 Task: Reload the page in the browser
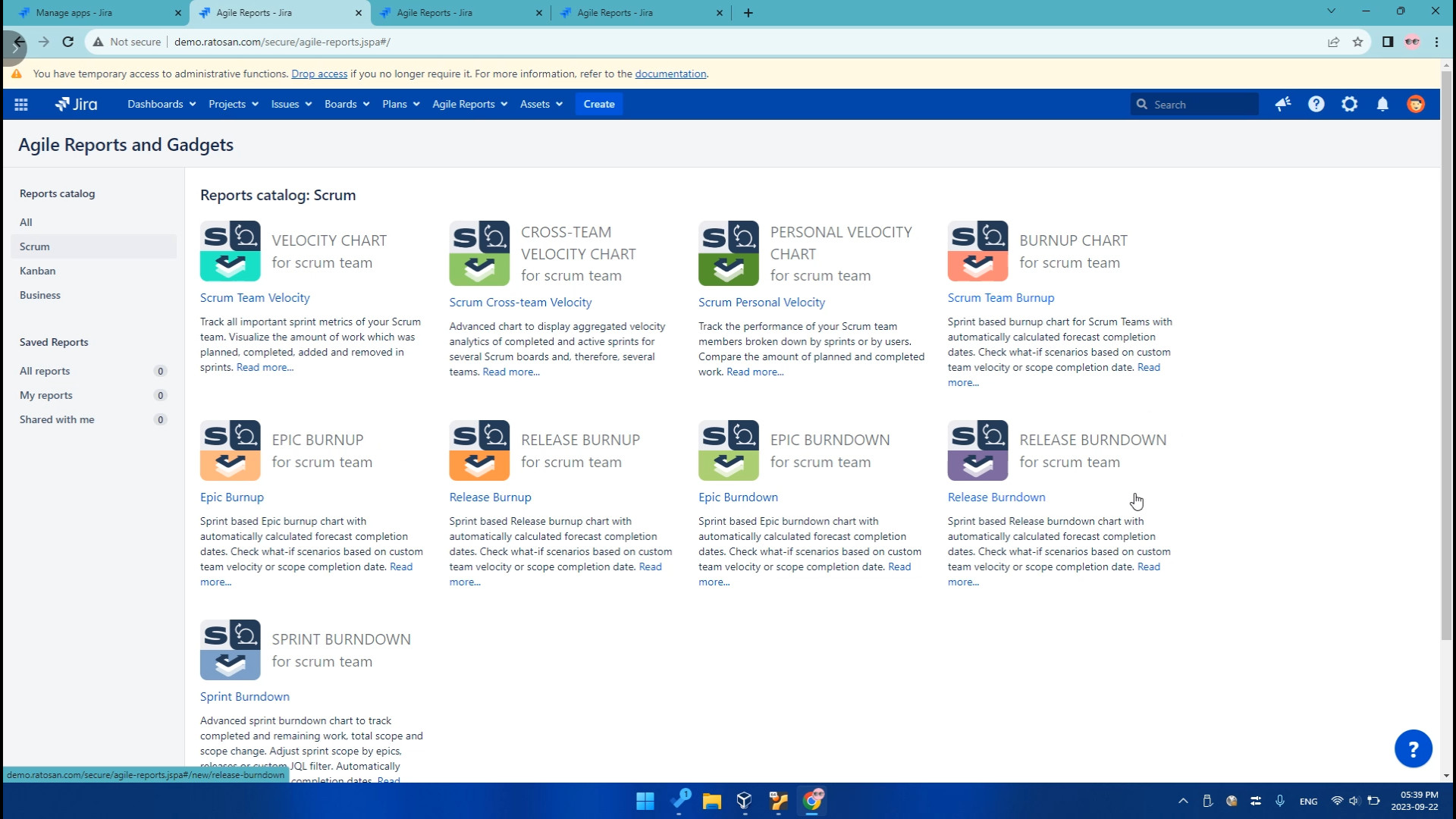pyautogui.click(x=68, y=42)
